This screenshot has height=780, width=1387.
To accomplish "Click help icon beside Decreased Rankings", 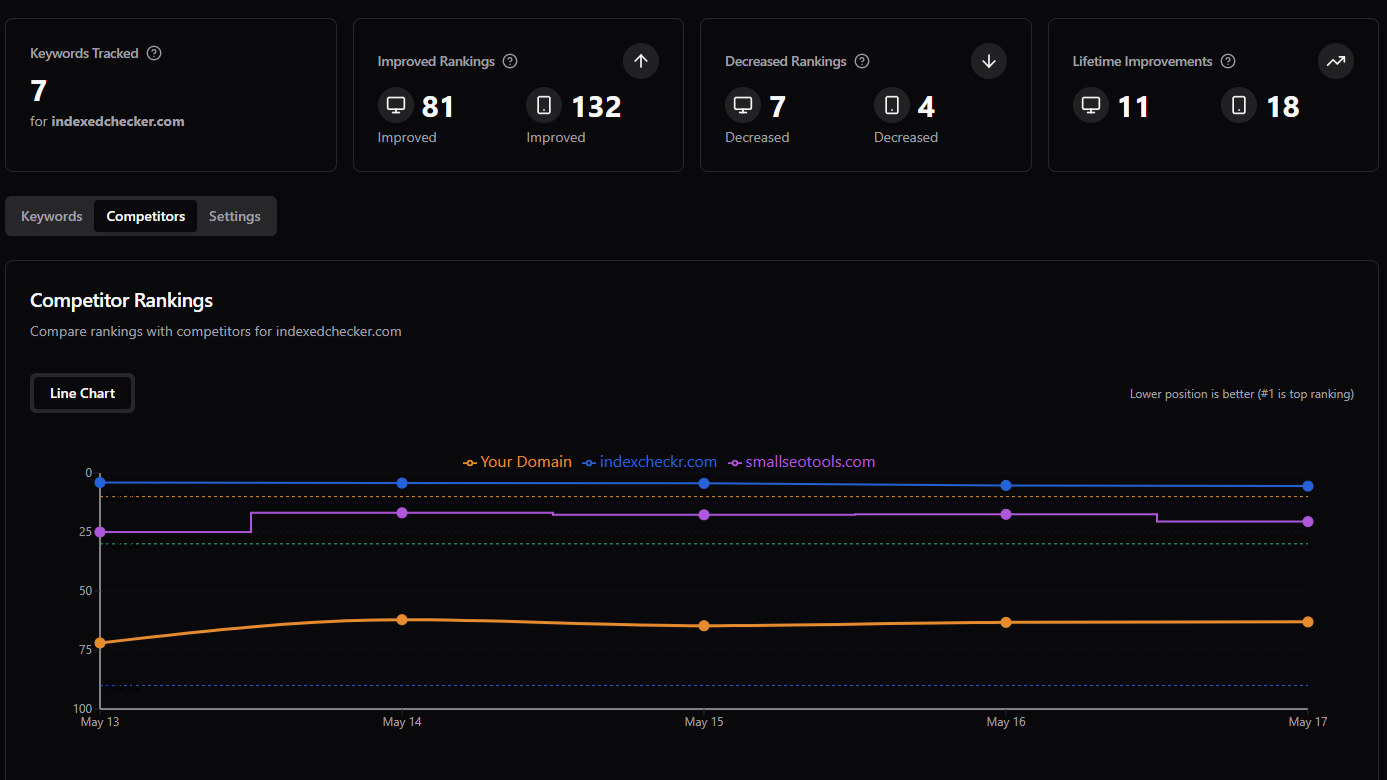I will (862, 61).
